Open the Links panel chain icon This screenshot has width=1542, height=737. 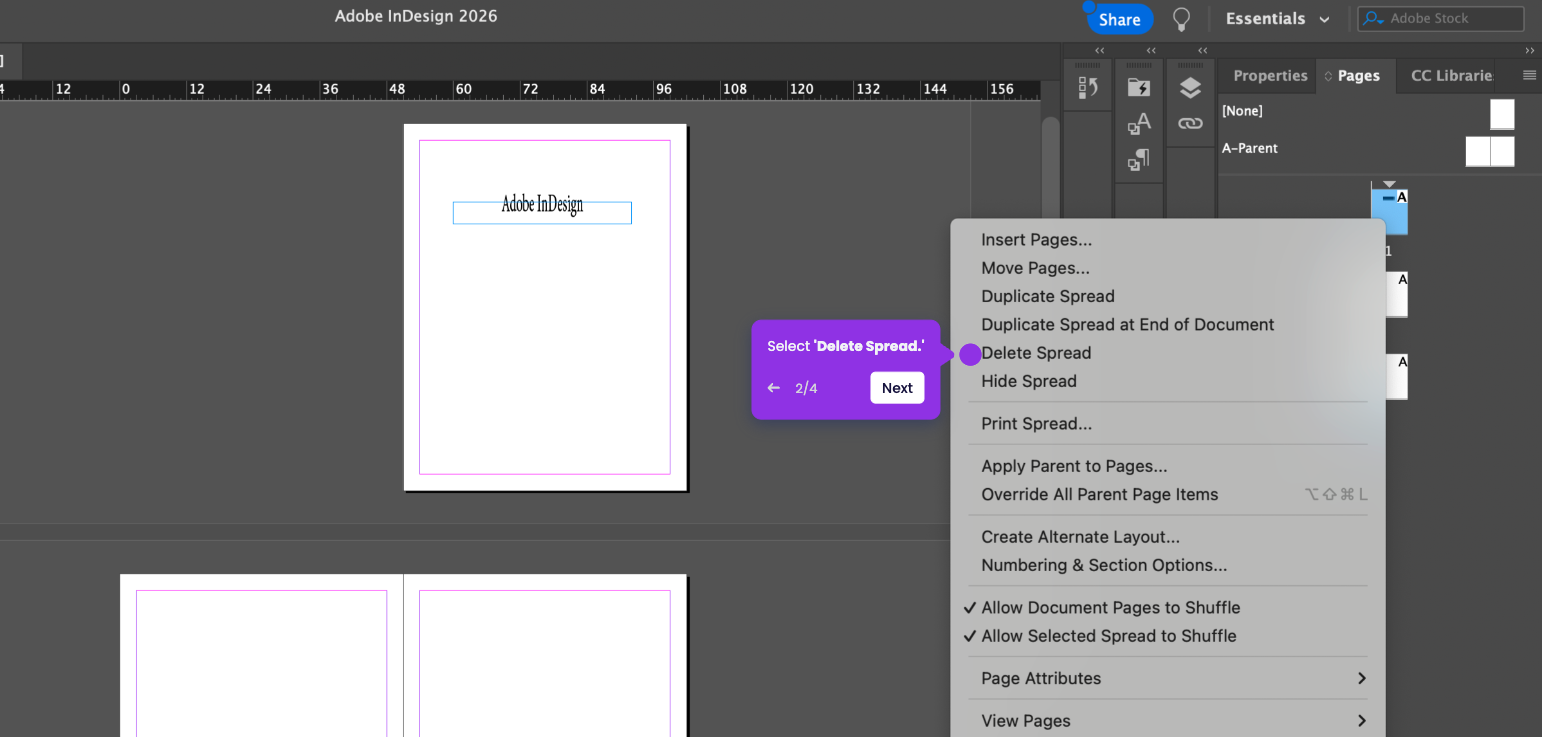tap(1190, 123)
